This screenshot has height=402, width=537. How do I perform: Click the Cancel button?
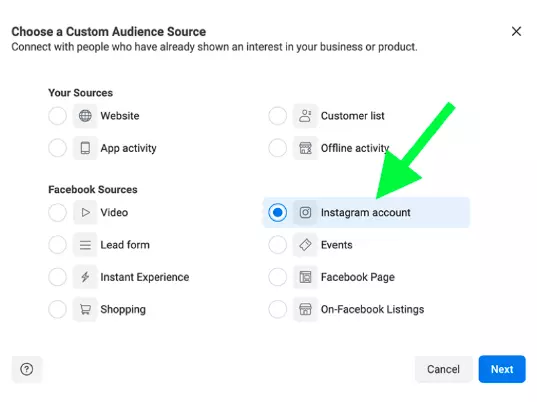(444, 369)
